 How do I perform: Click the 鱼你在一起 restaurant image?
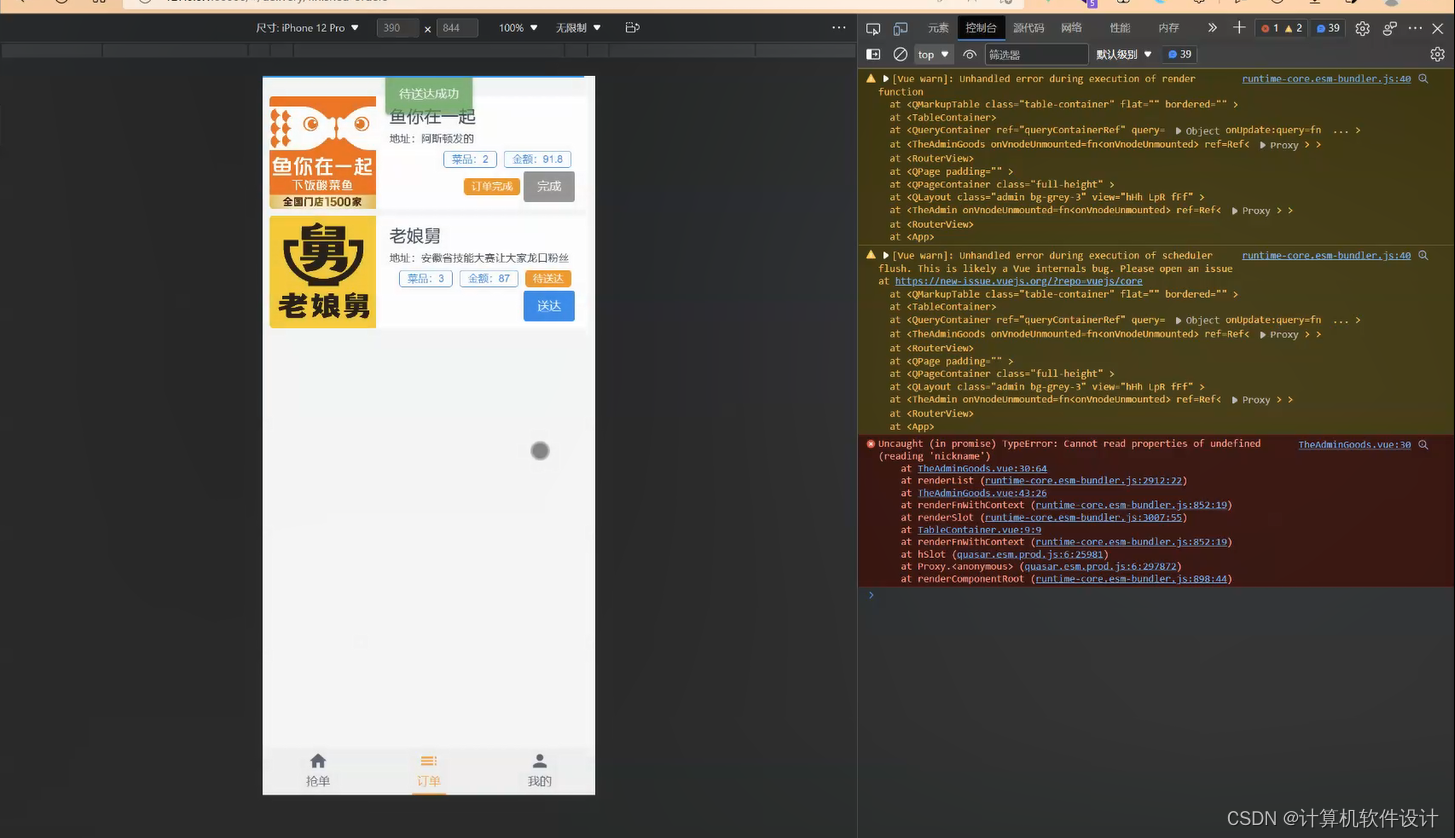point(323,153)
